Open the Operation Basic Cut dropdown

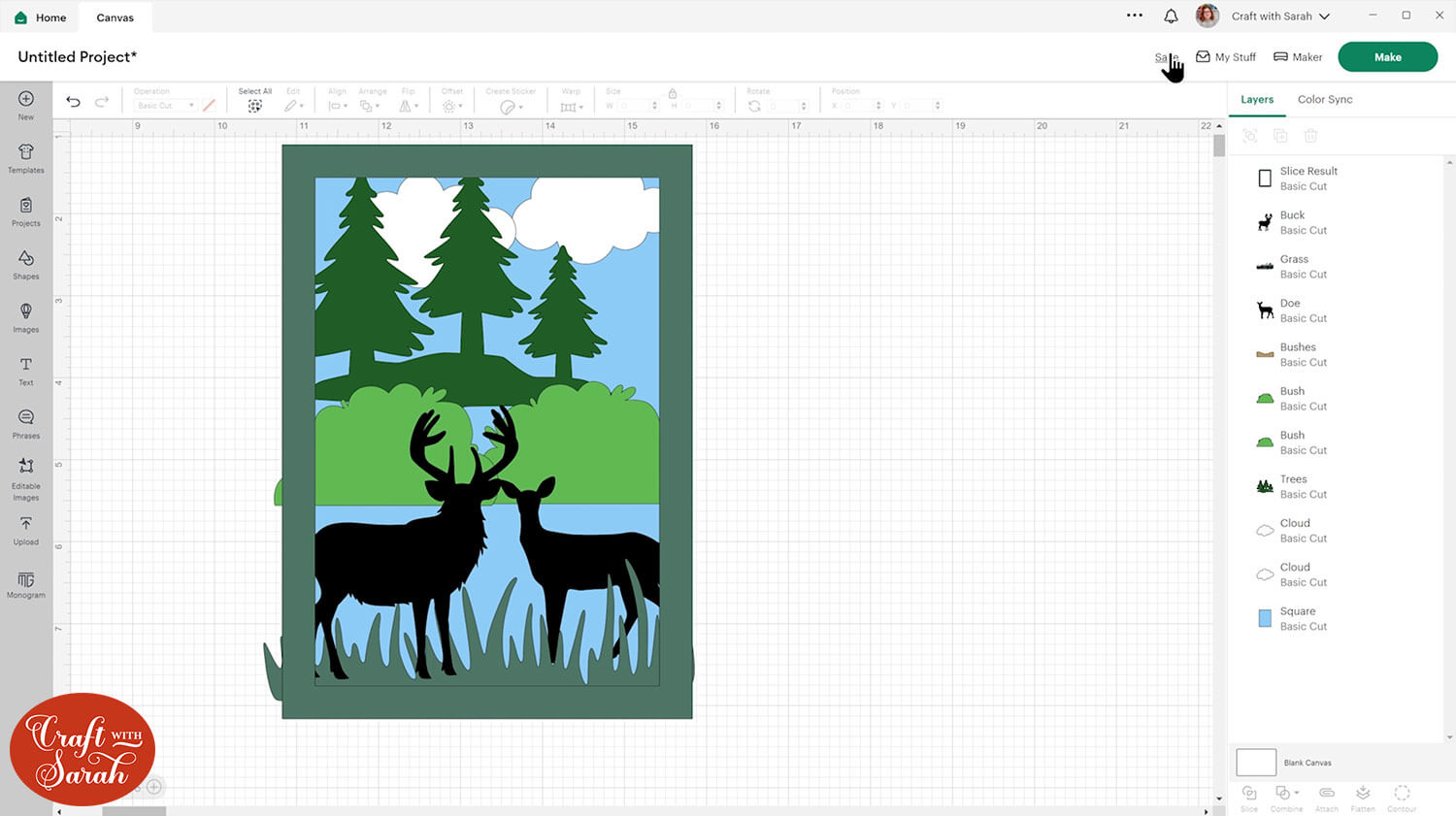click(165, 106)
